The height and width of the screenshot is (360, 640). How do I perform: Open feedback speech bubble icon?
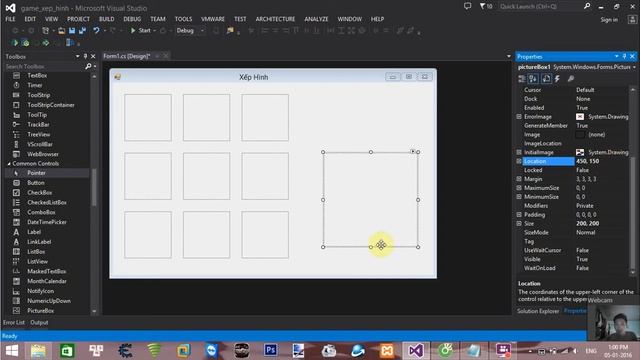(x=467, y=6)
